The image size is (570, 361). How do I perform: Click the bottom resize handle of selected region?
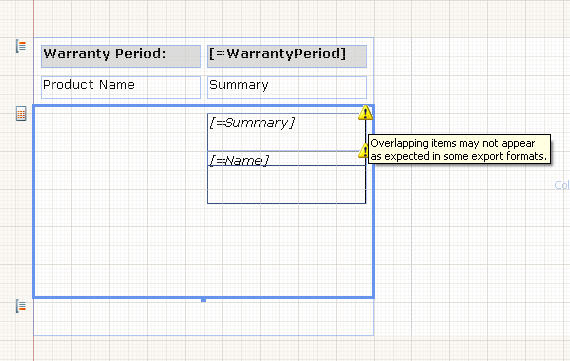204,300
